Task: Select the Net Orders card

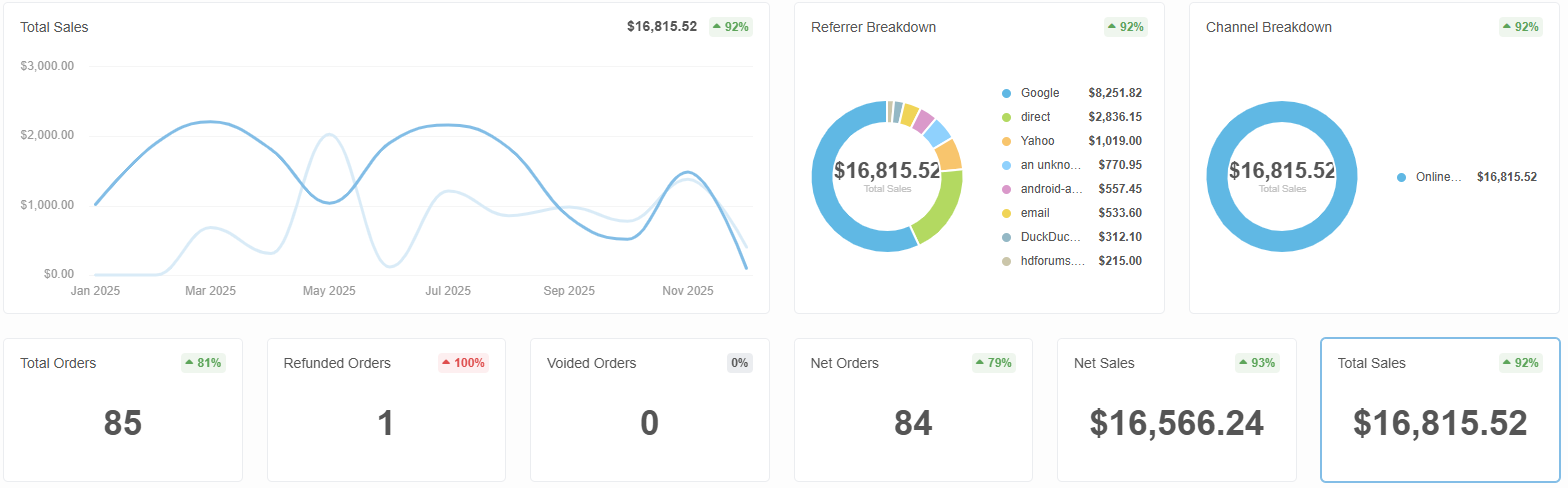Action: (x=913, y=410)
